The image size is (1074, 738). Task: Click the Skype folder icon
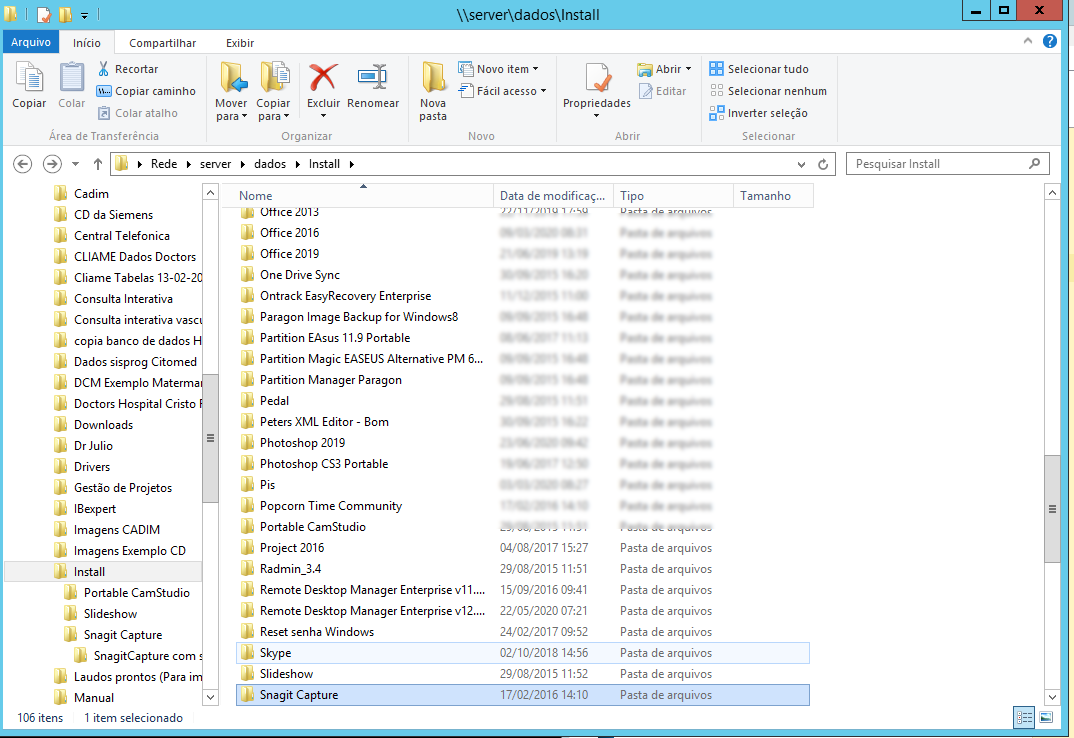247,652
